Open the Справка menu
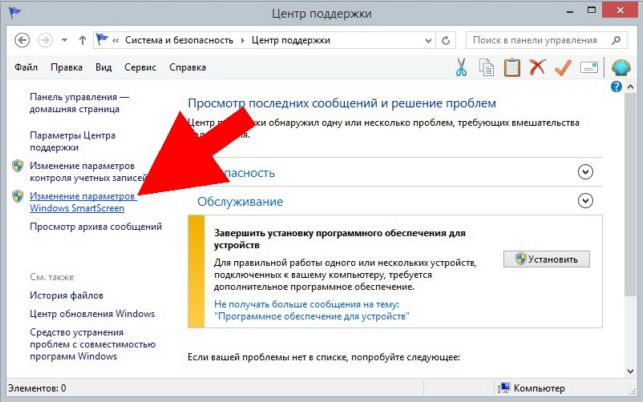The height and width of the screenshot is (402, 643). (187, 67)
